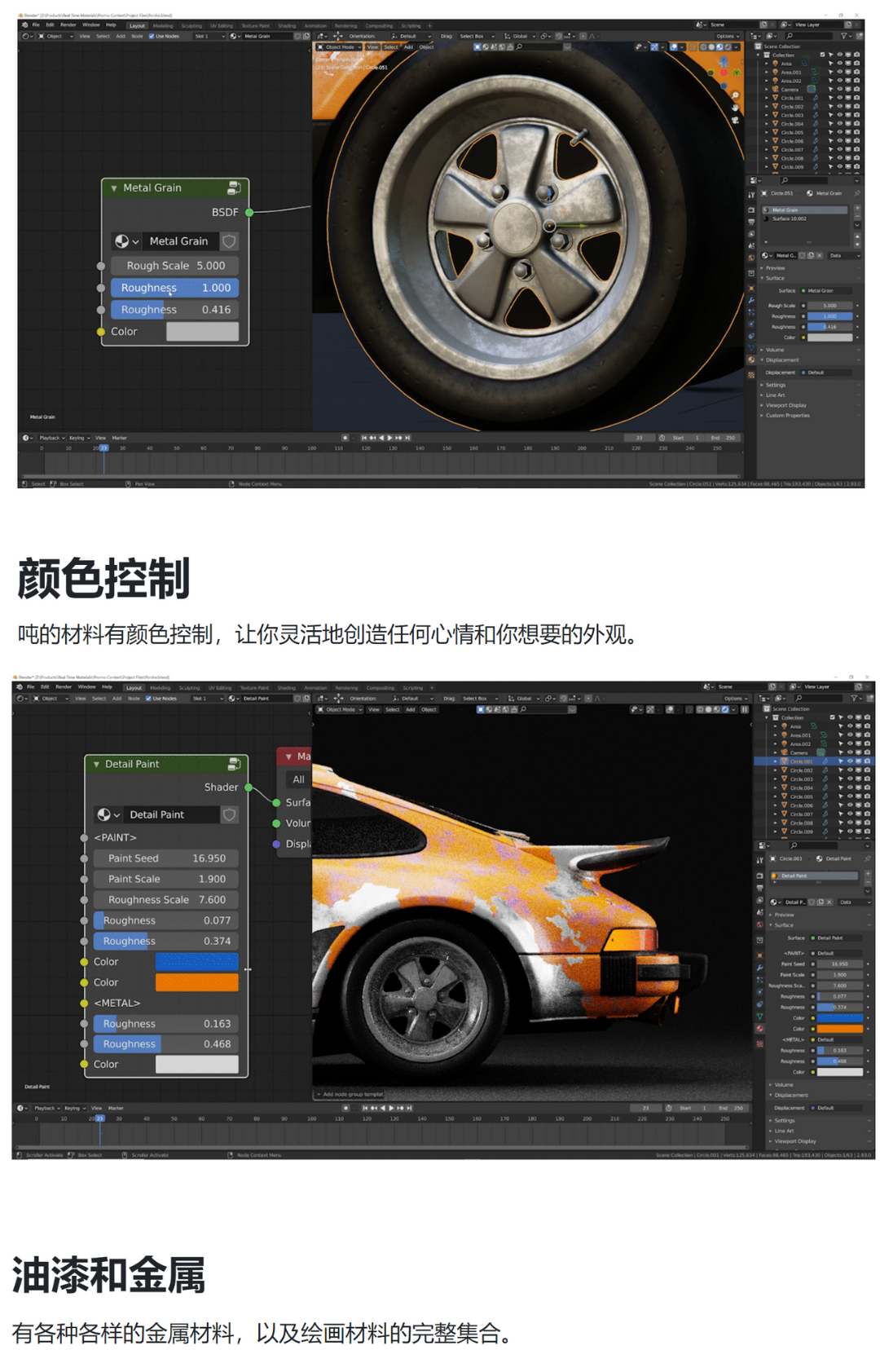Viewport: 880px width, 1372px height.
Task: Open orange Object properties tab in Detail Paint screenshot
Action: tap(759, 955)
